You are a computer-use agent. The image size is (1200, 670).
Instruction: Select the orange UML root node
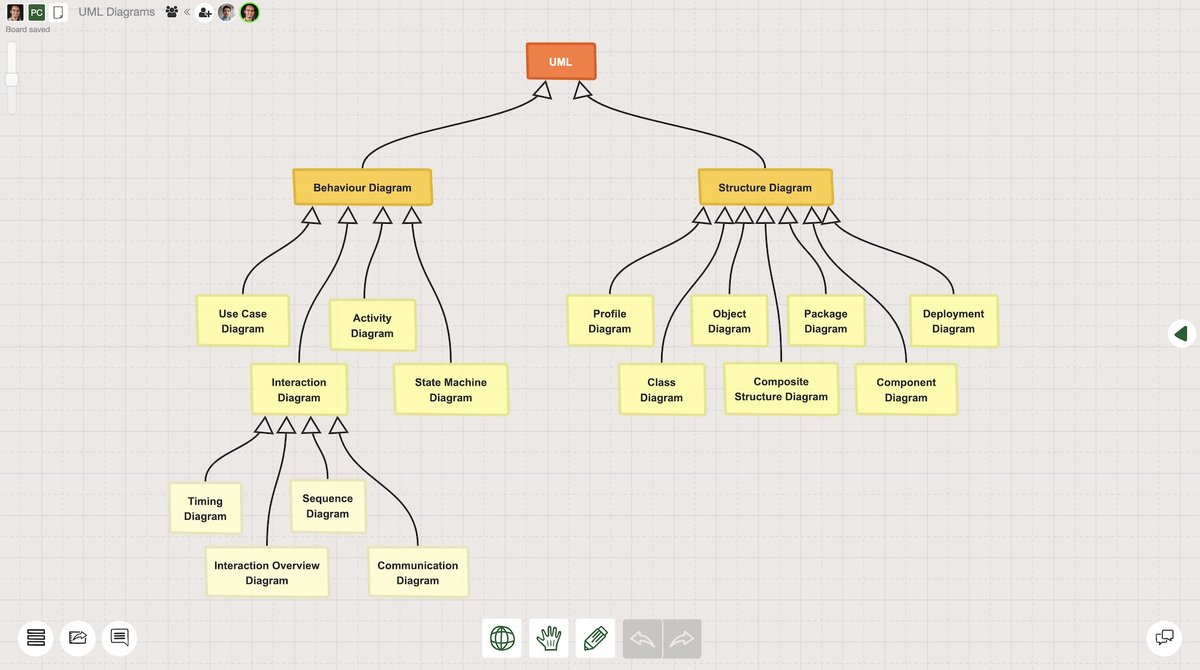coord(560,61)
